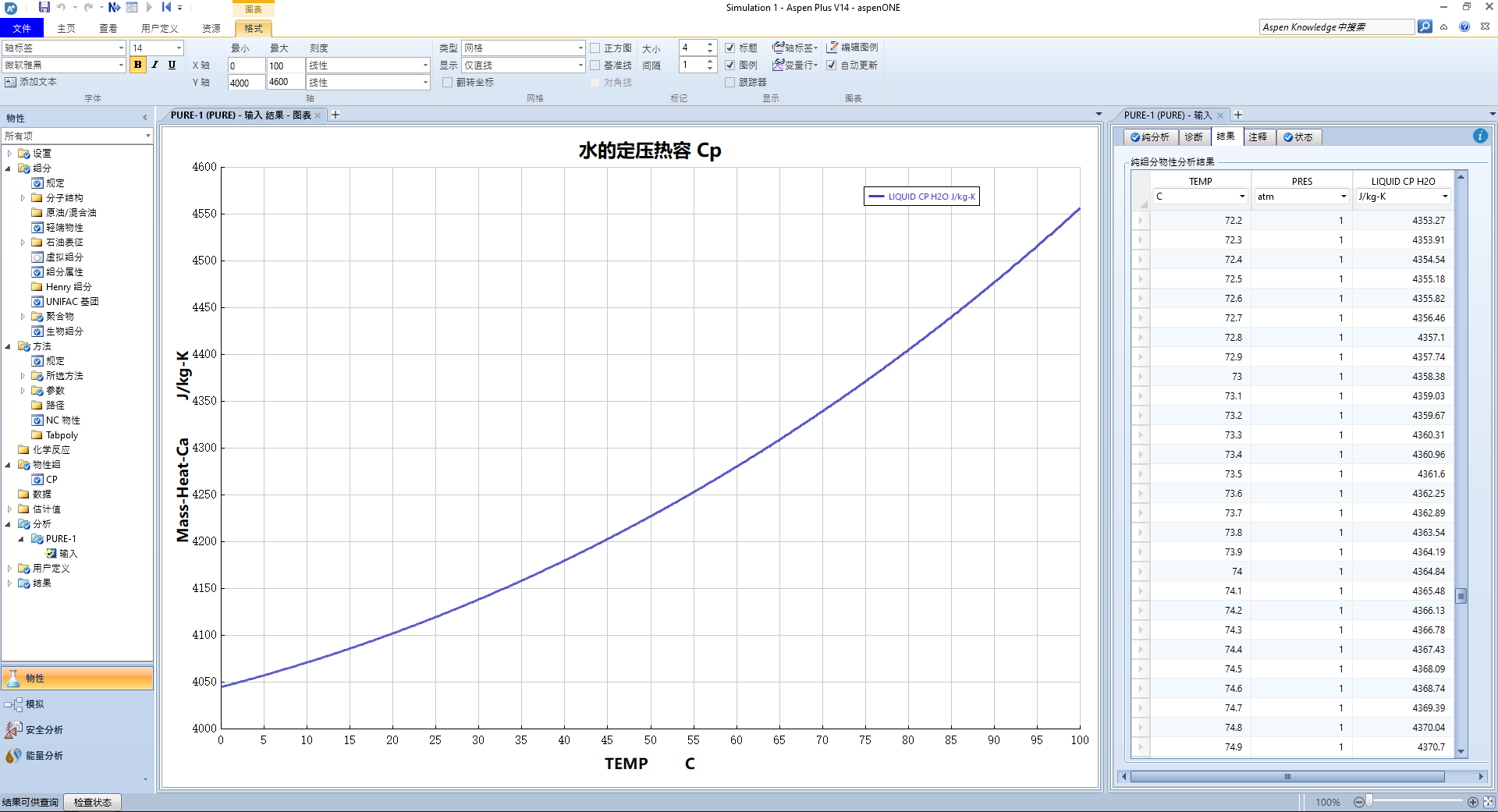Switch to View (查看) ribbon tab
The width and height of the screenshot is (1498, 812).
tap(108, 28)
